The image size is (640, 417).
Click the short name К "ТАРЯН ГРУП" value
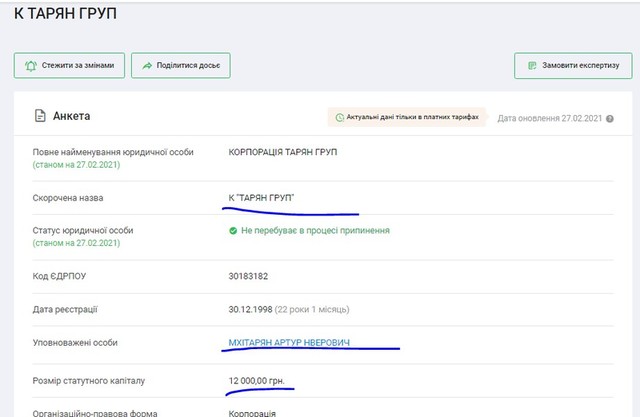pos(268,198)
